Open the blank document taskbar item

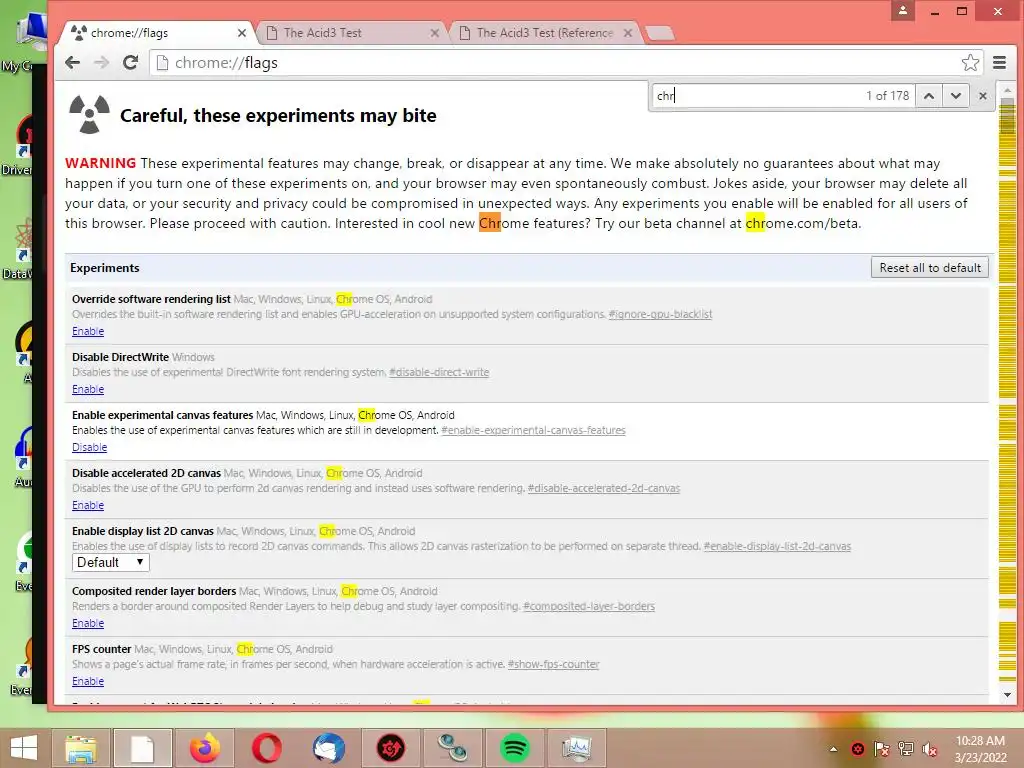(142, 748)
